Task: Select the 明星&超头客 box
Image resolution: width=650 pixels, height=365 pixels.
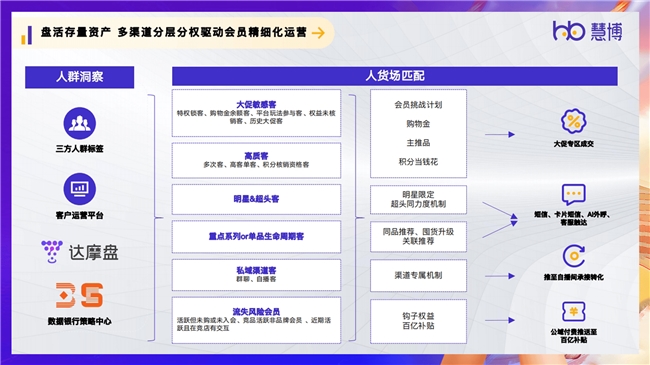Action: point(256,200)
